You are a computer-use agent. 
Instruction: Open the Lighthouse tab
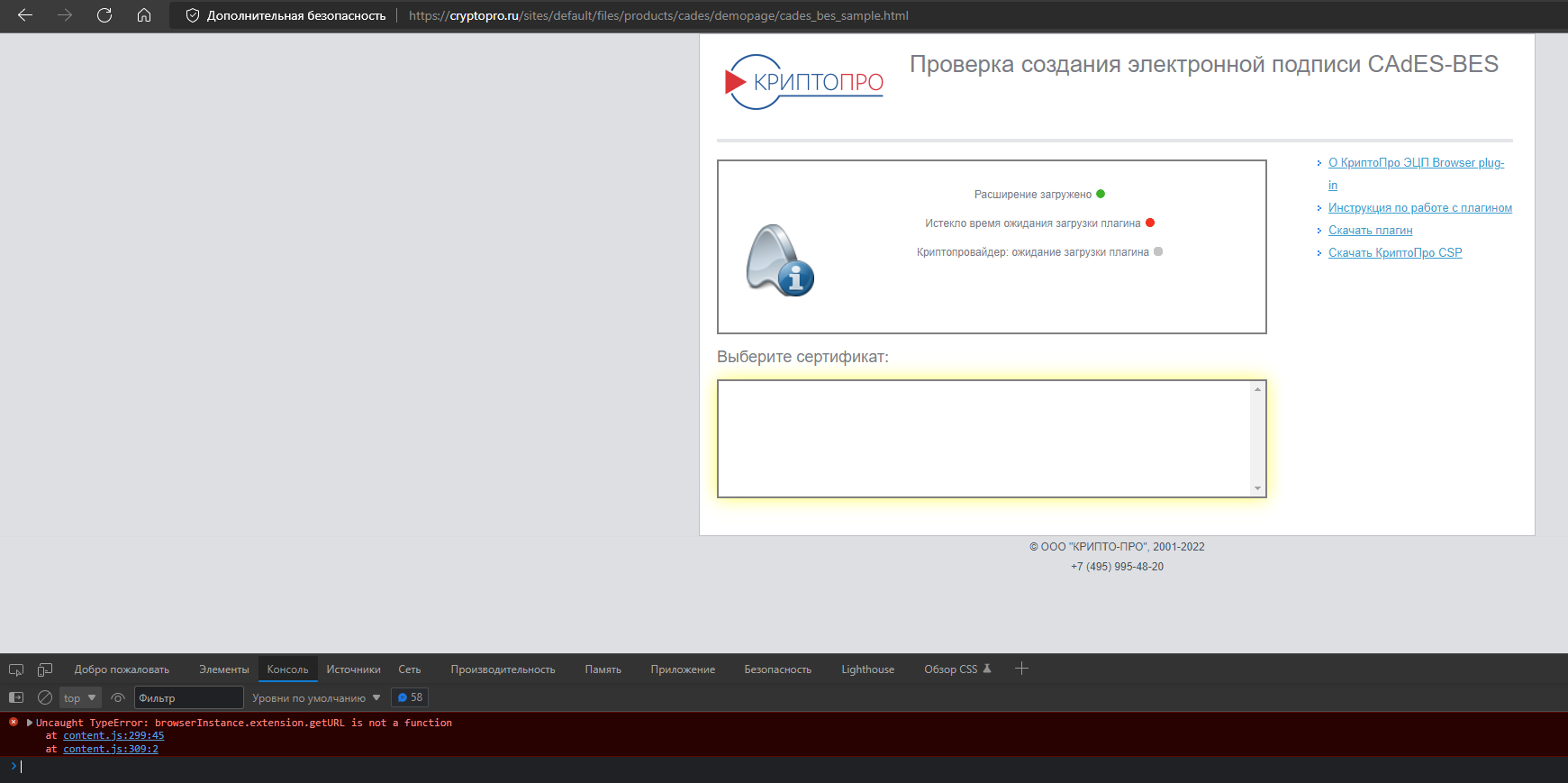867,669
